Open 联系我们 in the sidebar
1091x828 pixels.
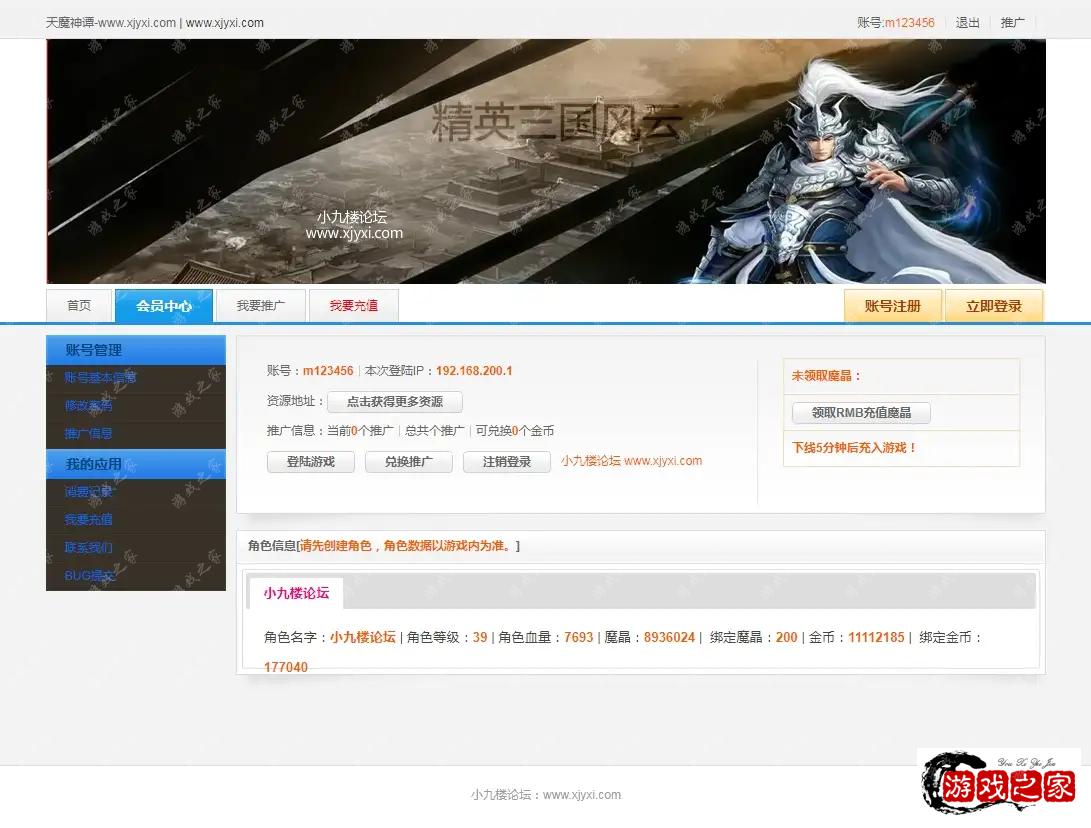click(x=88, y=548)
